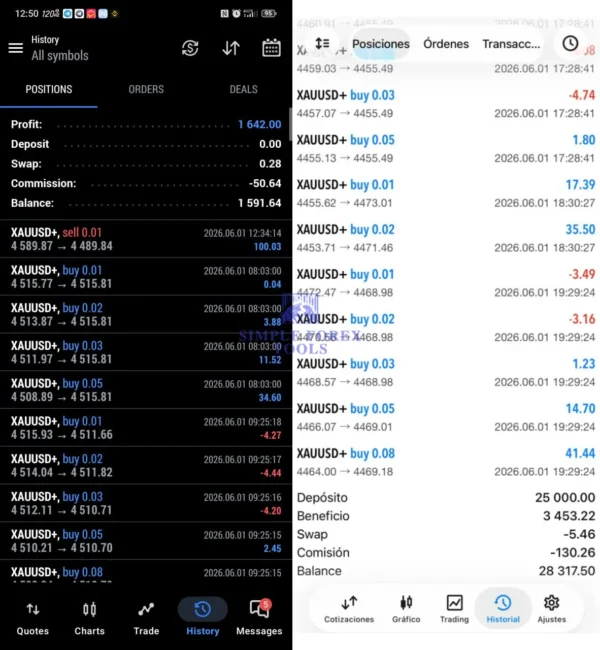Tap the alarm clock status bar icon

click(x=236, y=14)
